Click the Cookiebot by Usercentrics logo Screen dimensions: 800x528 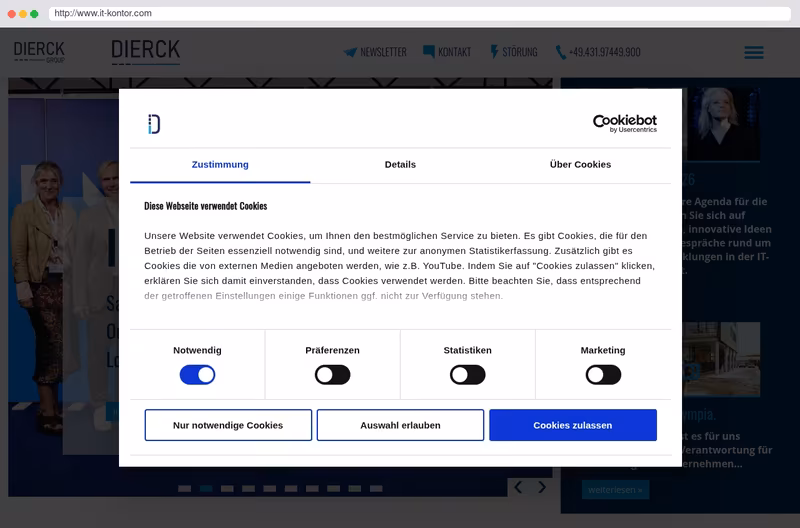pos(624,123)
